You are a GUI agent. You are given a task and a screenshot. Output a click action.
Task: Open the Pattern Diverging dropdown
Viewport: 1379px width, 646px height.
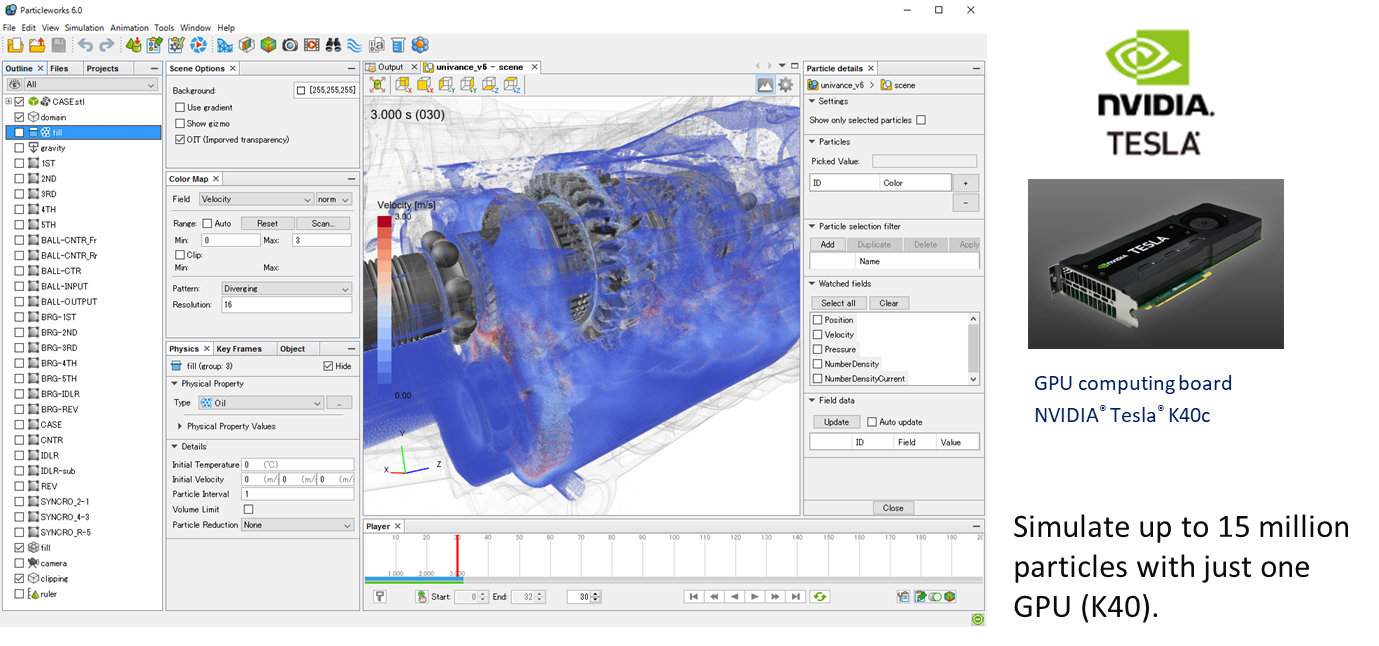[287, 288]
